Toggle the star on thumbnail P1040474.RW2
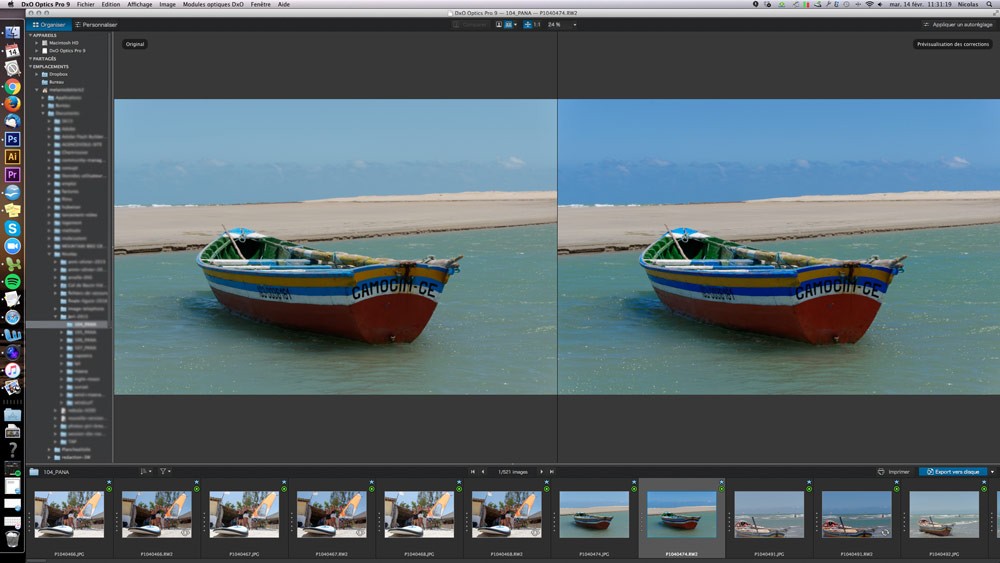 721,482
